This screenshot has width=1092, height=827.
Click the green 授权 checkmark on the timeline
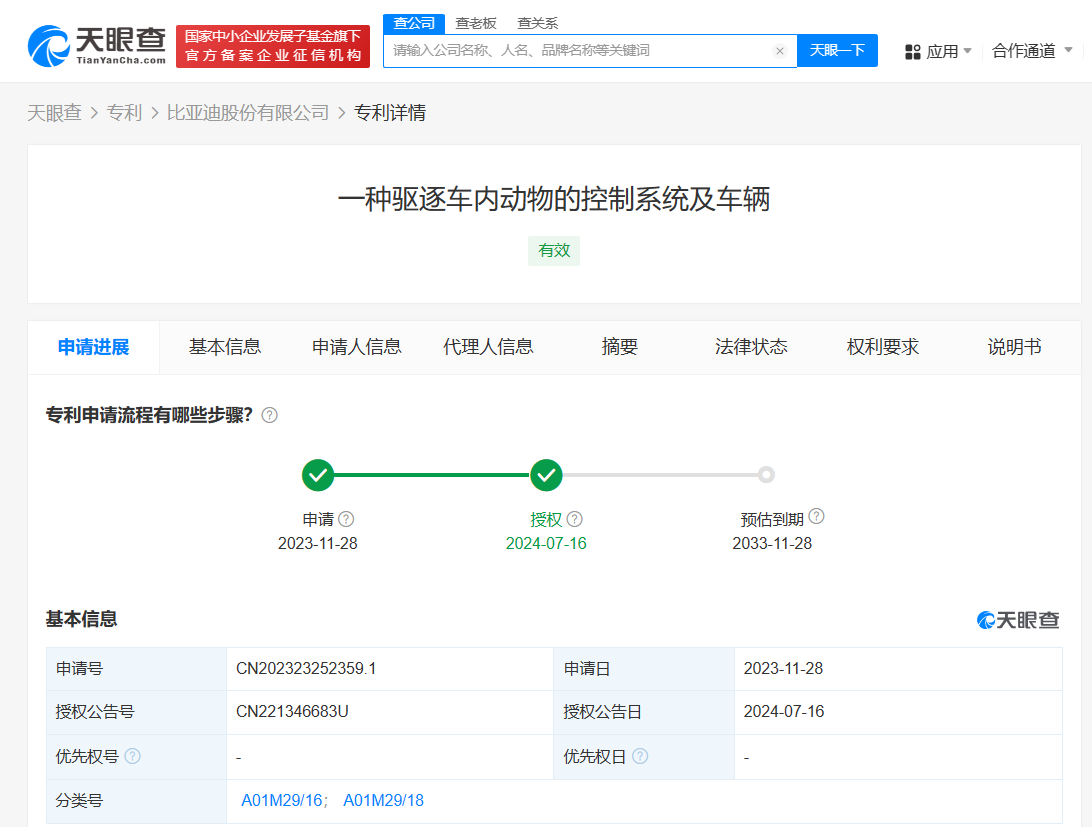click(546, 475)
